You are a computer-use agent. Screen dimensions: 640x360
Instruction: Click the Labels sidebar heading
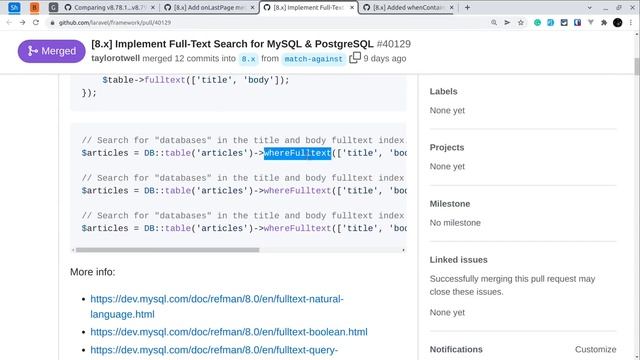[x=443, y=91]
